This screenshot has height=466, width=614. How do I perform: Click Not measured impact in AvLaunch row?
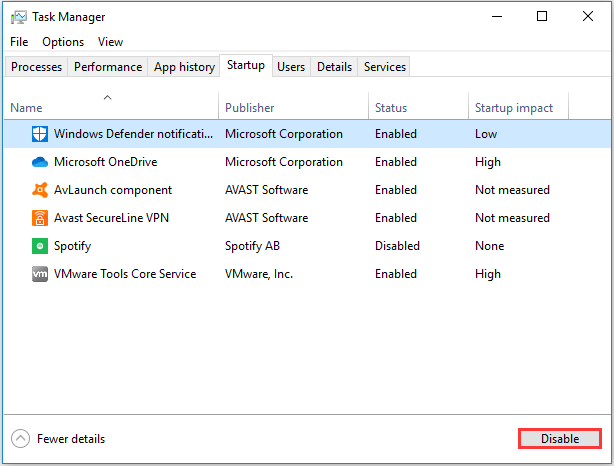point(512,190)
